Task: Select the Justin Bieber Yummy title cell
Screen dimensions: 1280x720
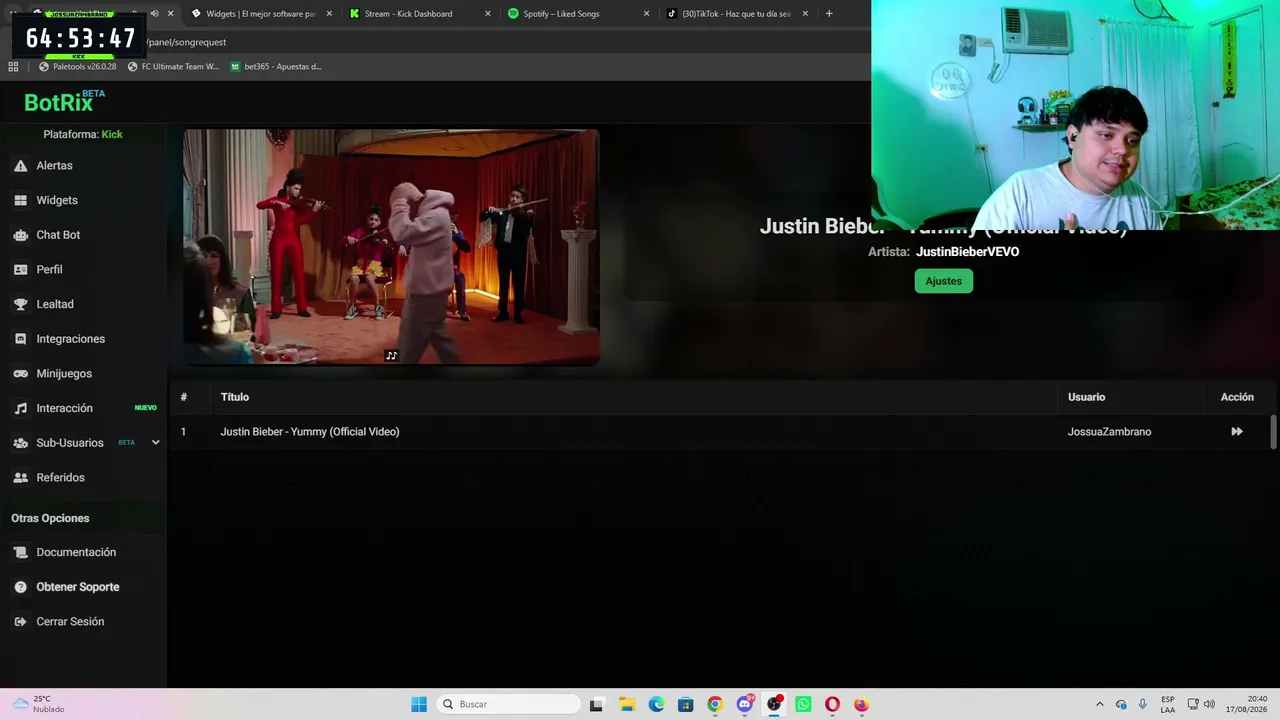Action: point(310,432)
